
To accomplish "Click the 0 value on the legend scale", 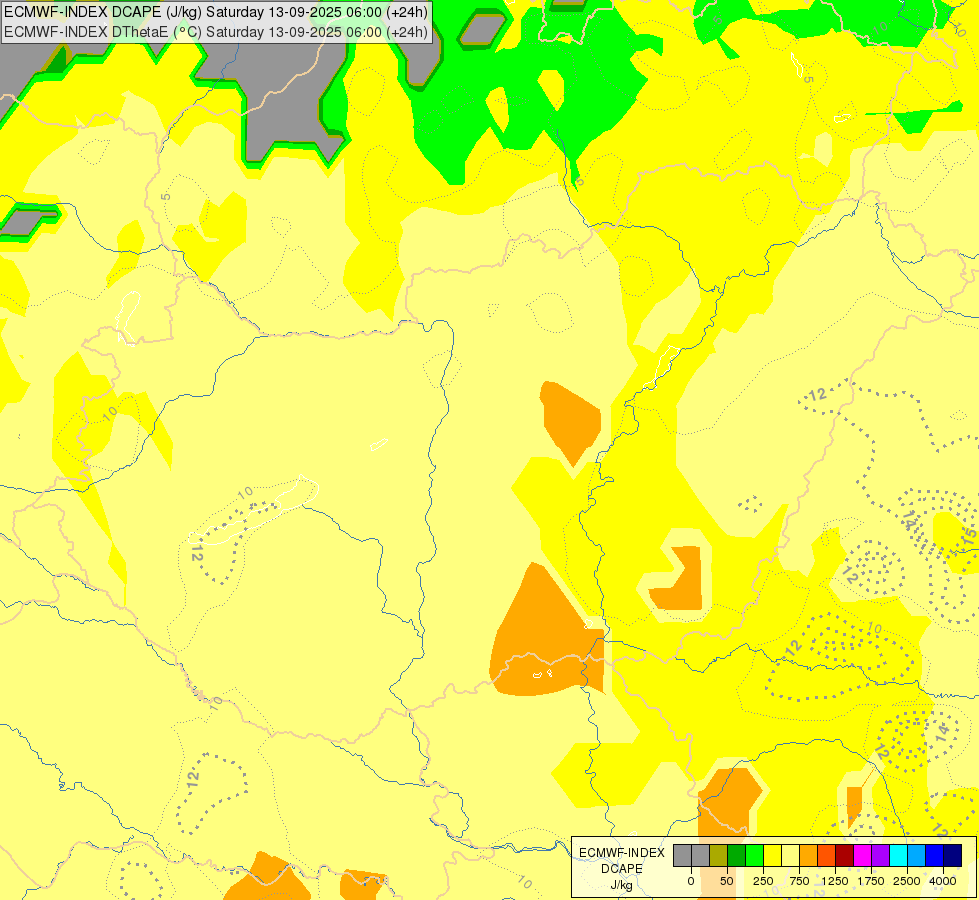I will (691, 881).
